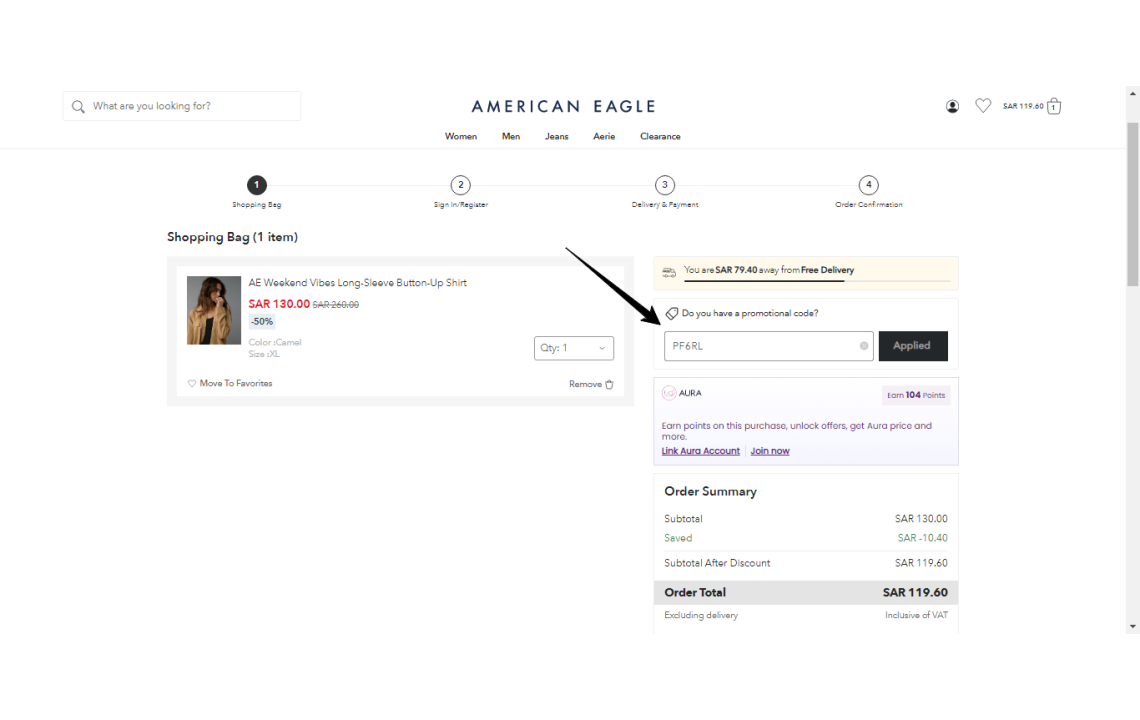
Task: Select step 1 Shopping Bag
Action: pyautogui.click(x=257, y=185)
